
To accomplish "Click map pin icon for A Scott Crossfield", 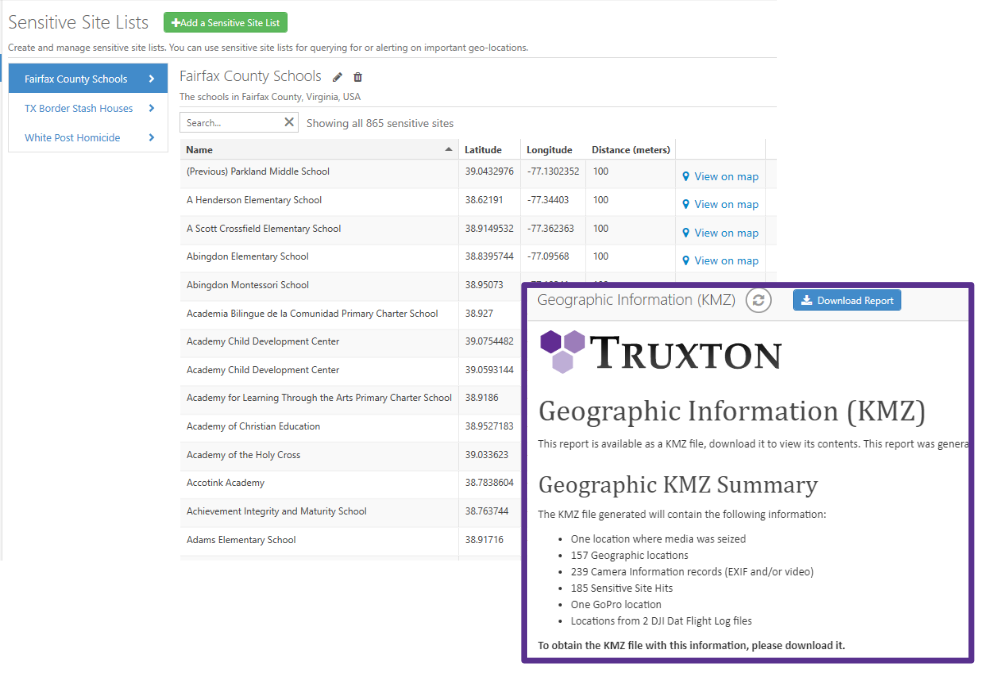I will click(x=686, y=233).
